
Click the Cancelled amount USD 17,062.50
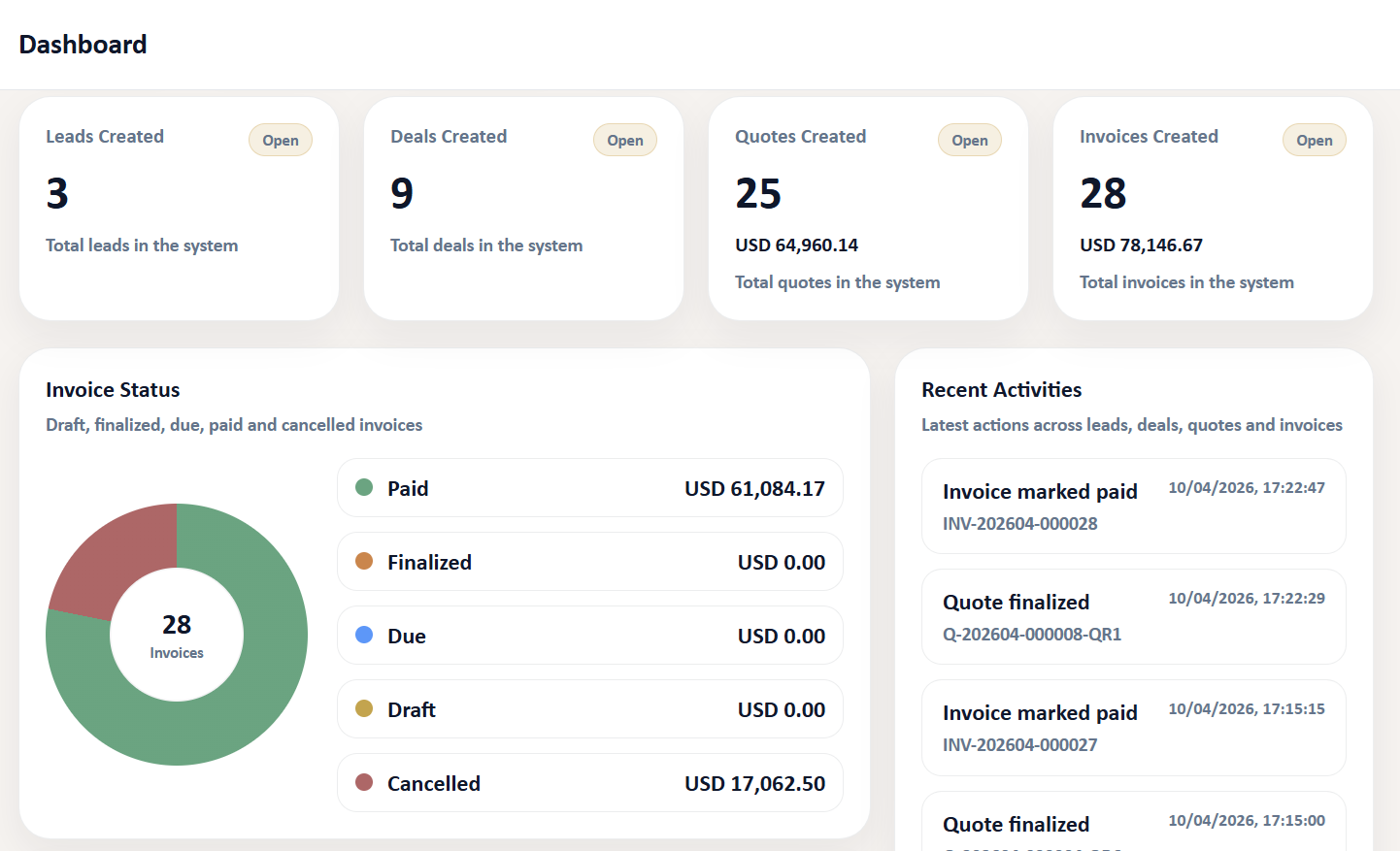[x=754, y=784]
